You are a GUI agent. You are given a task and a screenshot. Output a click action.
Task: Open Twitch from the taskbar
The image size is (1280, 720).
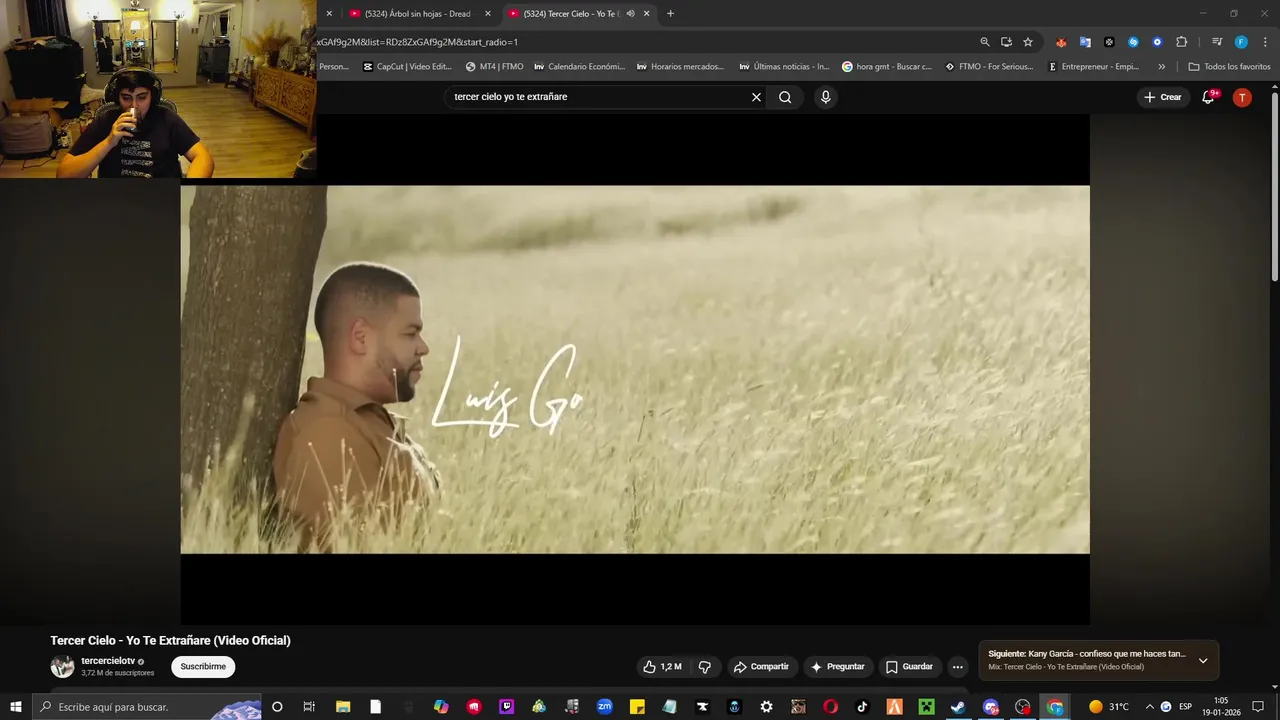coord(506,707)
